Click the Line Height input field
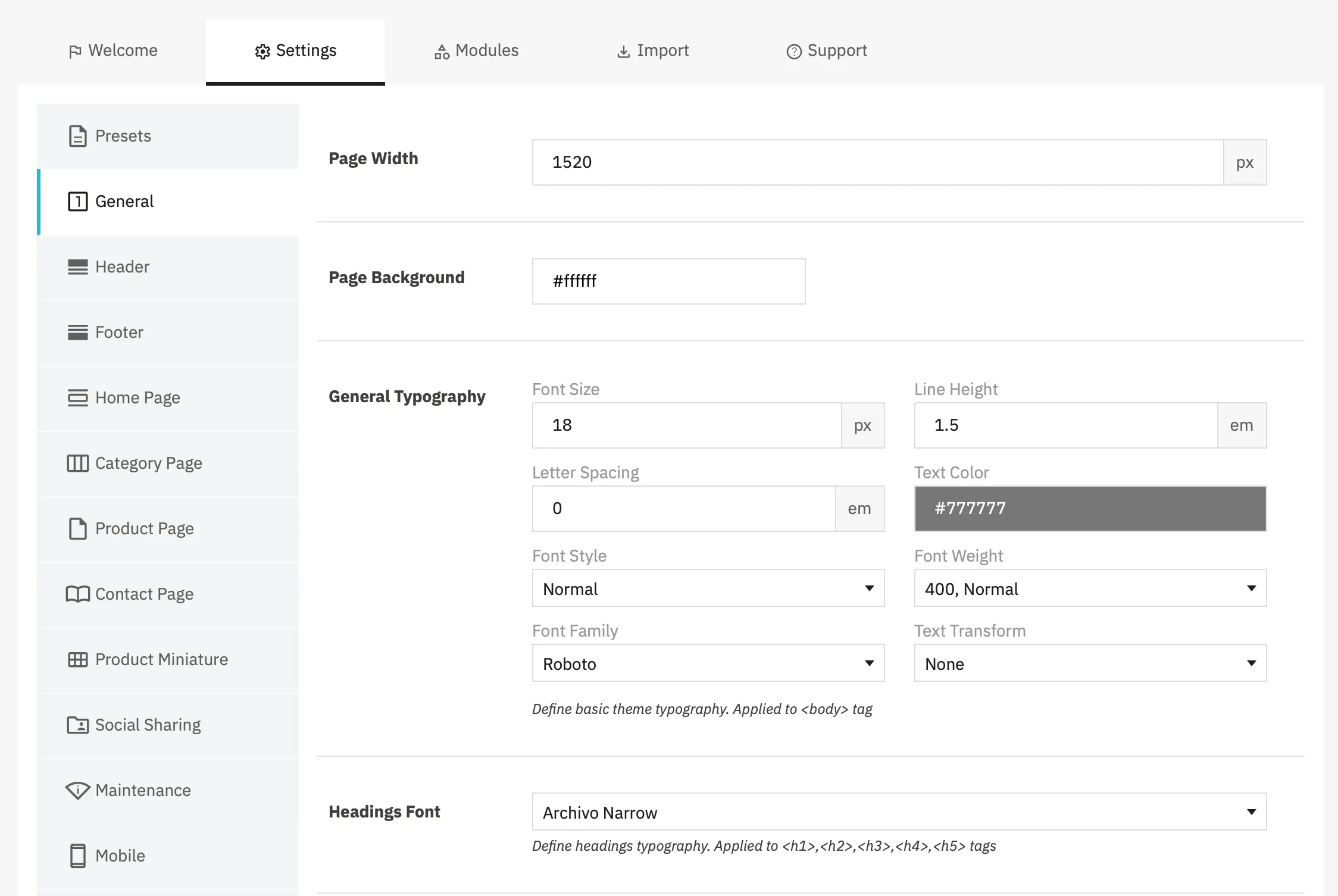The image size is (1338, 896). (x=1066, y=425)
